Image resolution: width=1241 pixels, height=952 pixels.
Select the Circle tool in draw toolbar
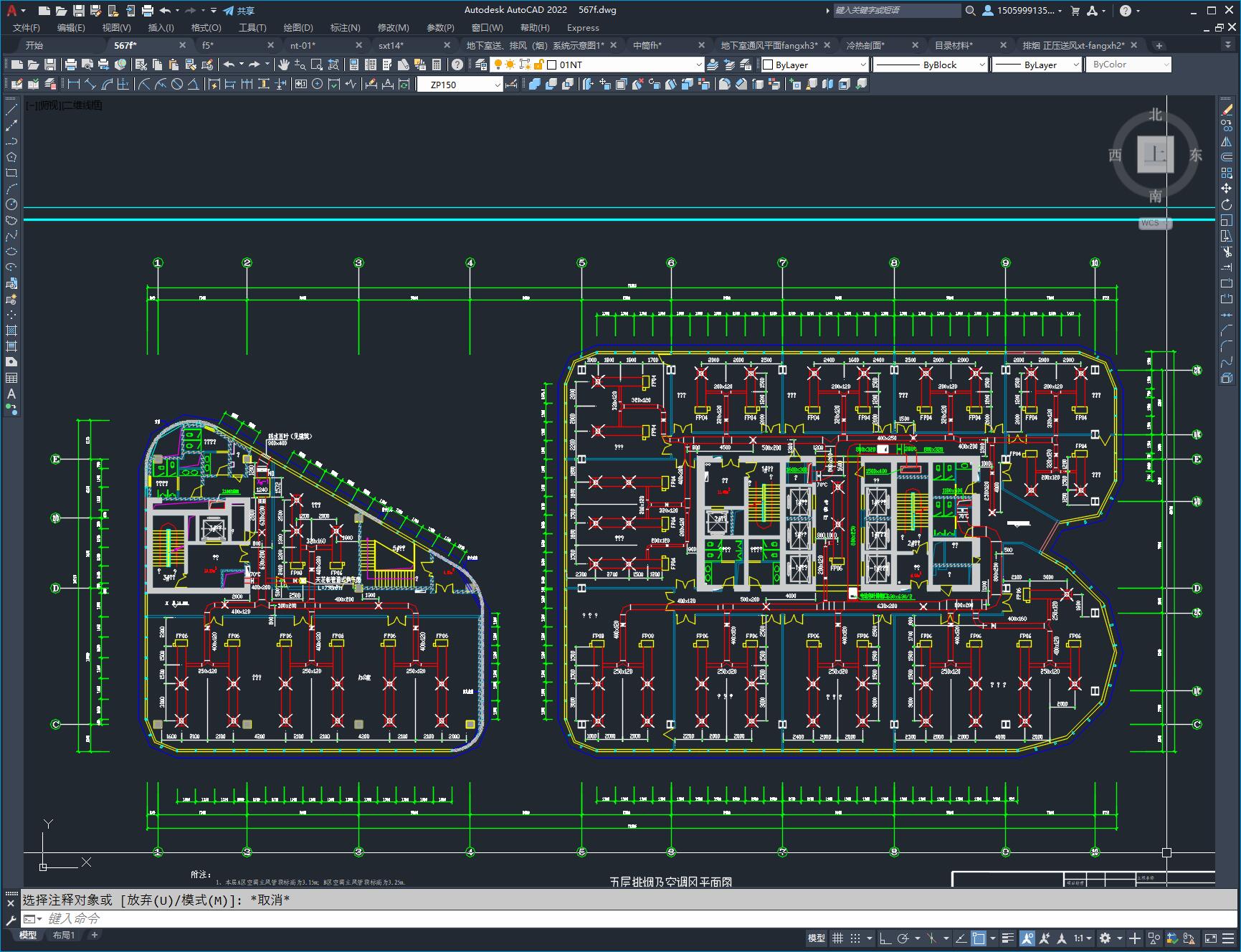11,204
